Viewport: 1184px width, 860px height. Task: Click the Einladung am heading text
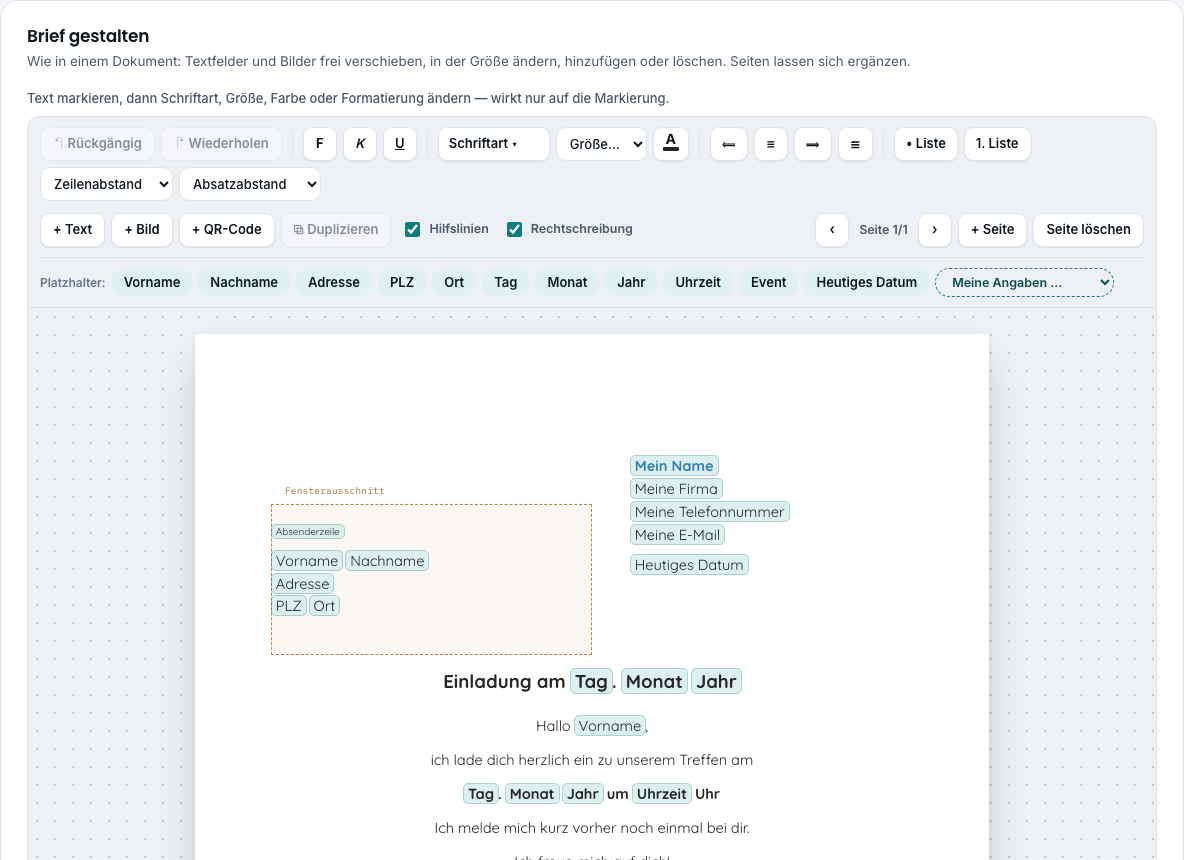504,682
